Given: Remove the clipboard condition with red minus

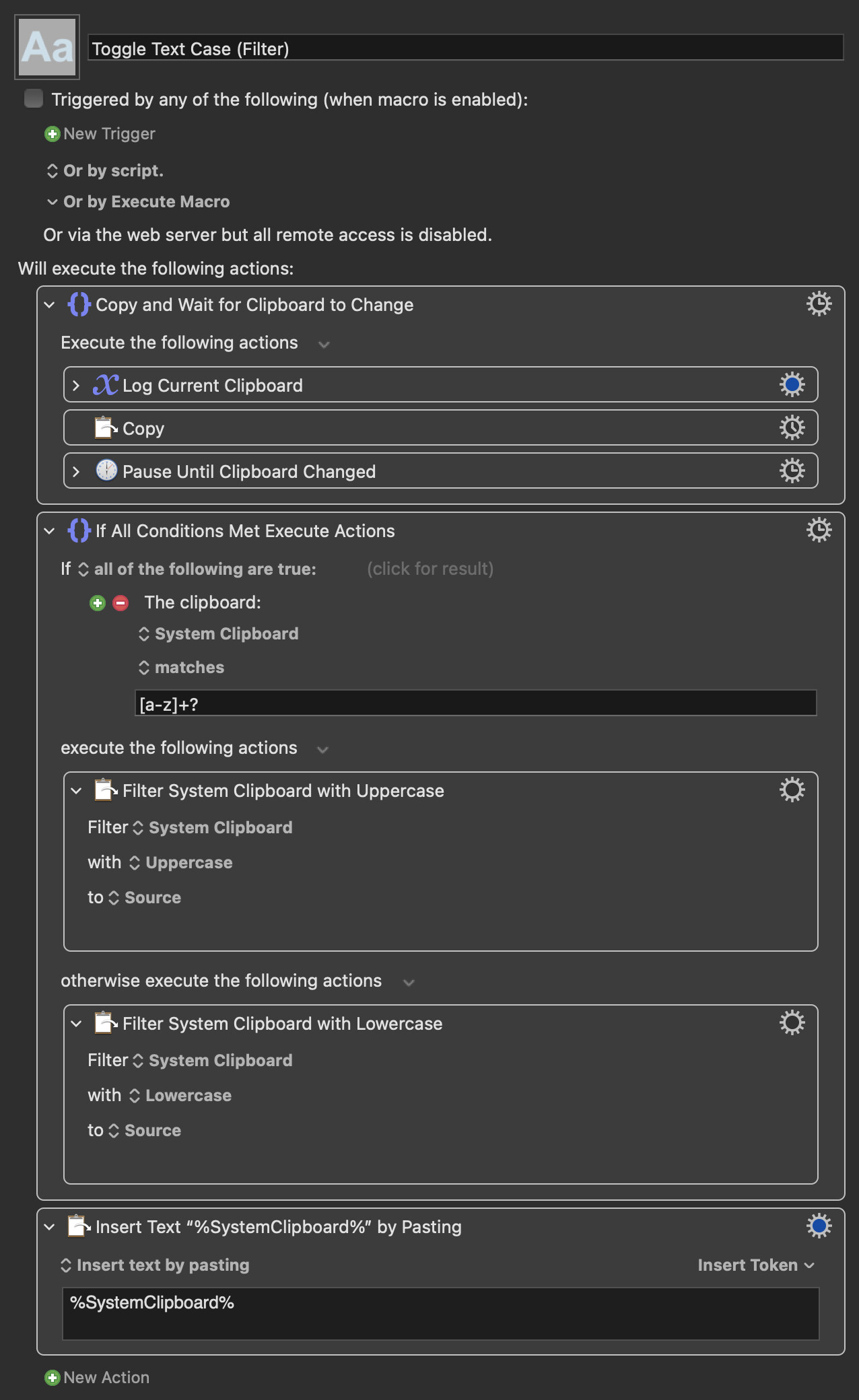Looking at the screenshot, I should [121, 603].
